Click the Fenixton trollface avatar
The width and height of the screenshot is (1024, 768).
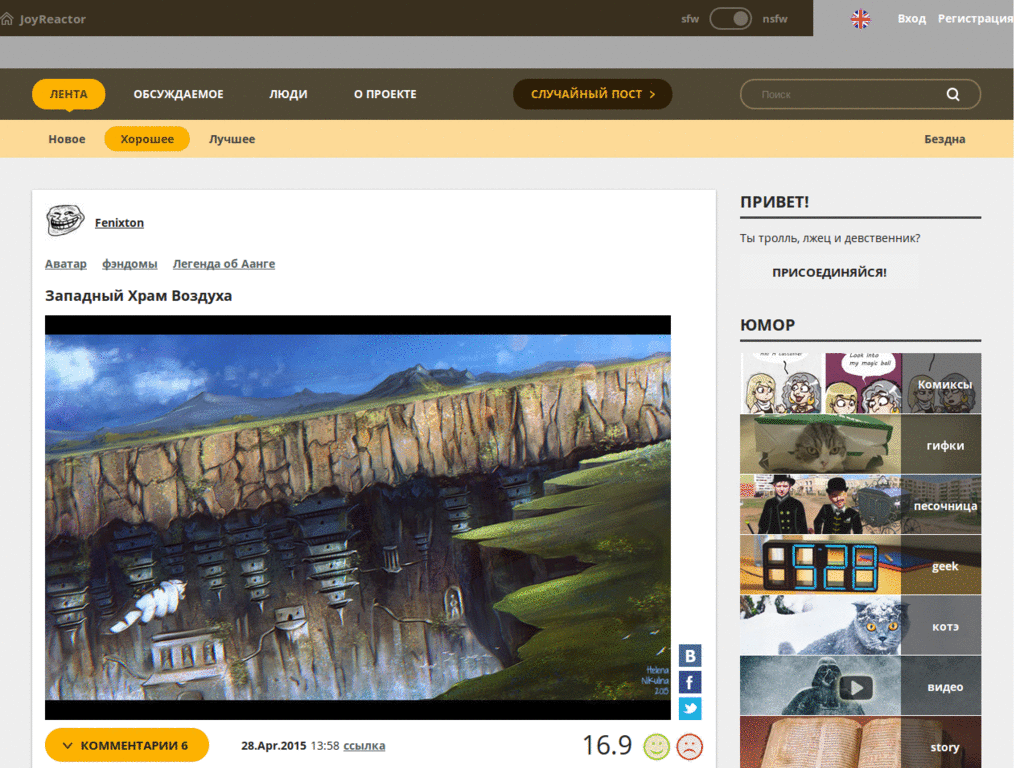[x=65, y=220]
